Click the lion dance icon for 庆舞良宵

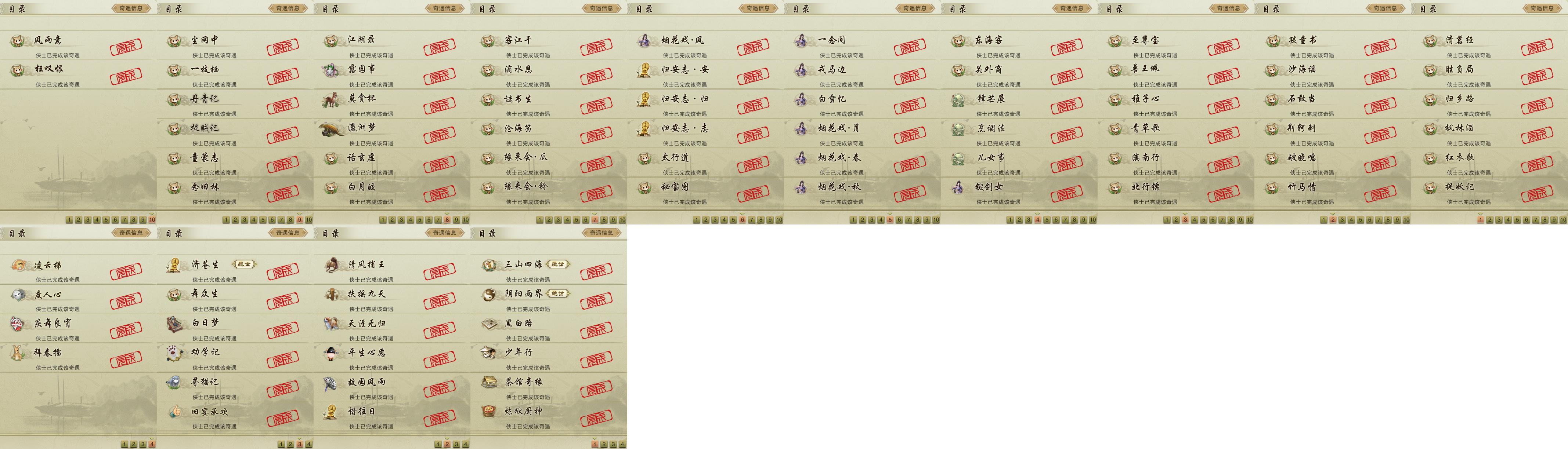(x=18, y=324)
